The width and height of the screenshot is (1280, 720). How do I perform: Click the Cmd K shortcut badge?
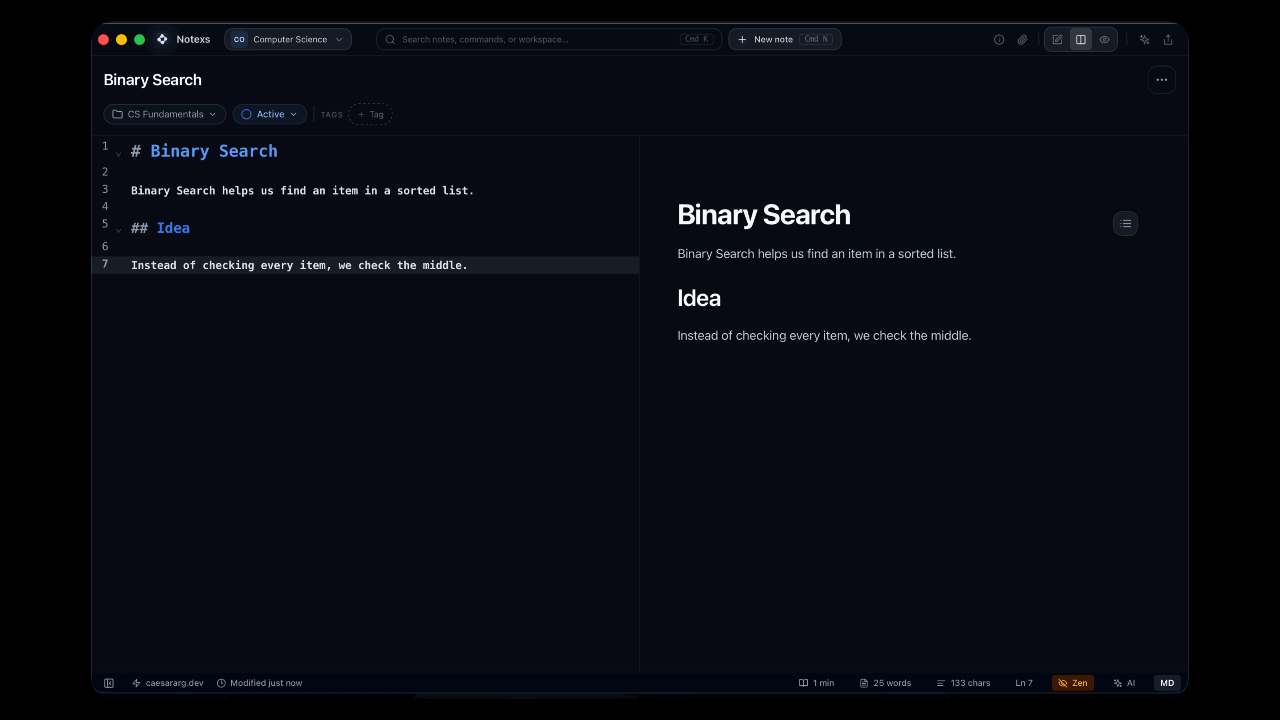point(697,39)
